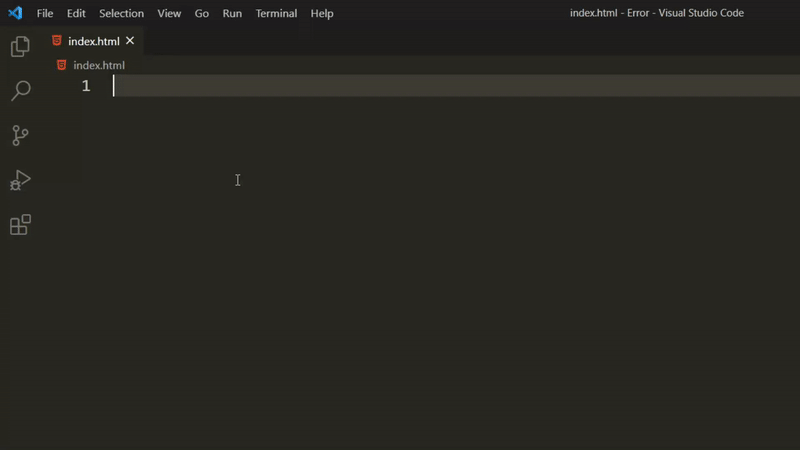The width and height of the screenshot is (800, 450).
Task: Open the View menu
Action: click(x=169, y=13)
